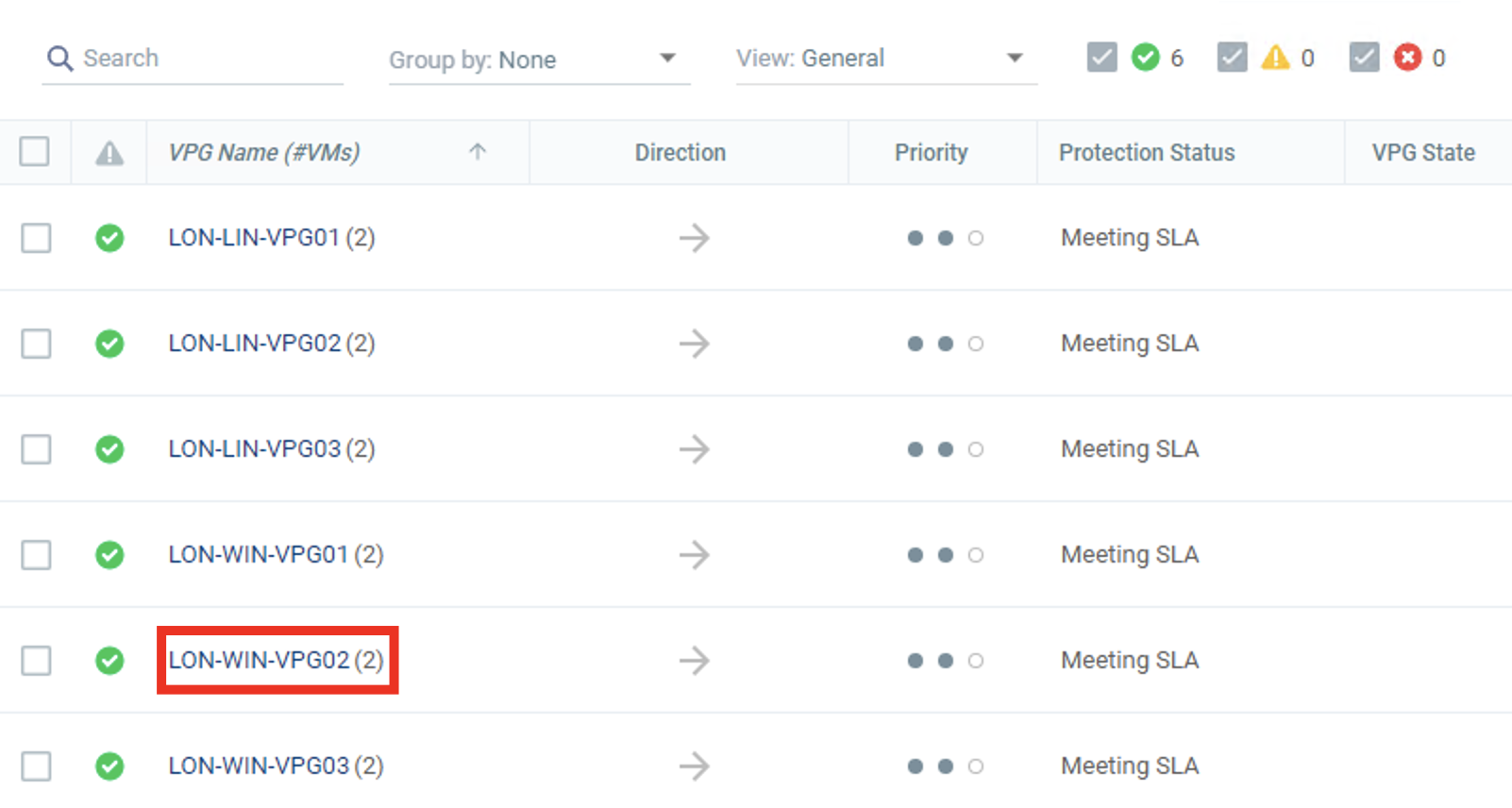Toggle the select-all checkbox in header
The height and width of the screenshot is (808, 1512).
[x=35, y=152]
